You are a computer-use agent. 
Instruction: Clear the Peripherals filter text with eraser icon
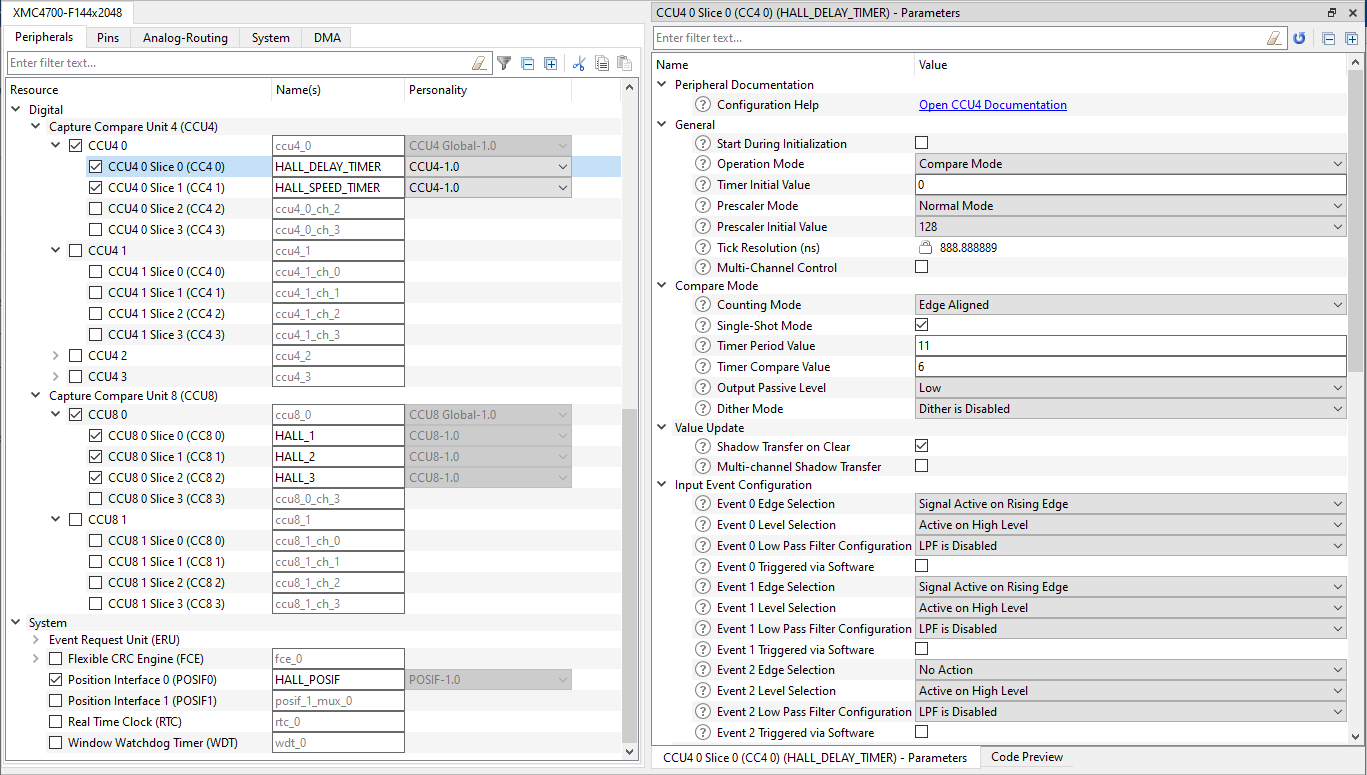click(479, 63)
